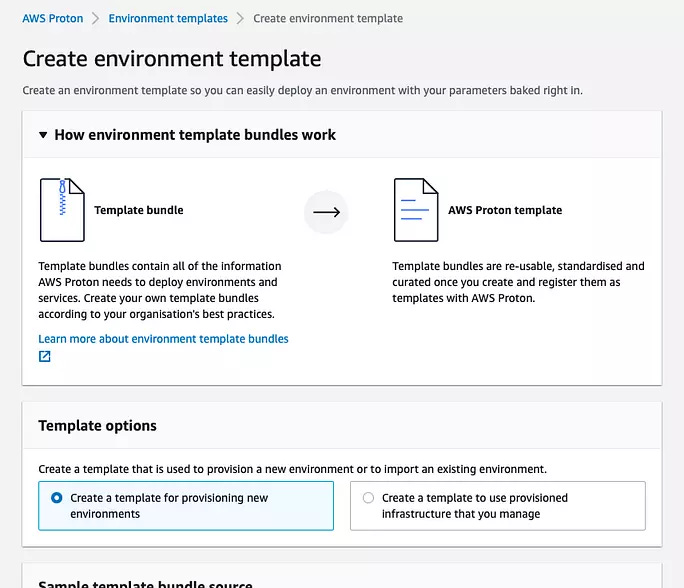Viewport: 684px width, 588px height.
Task: Click the 'Template bundle' label
Action: [x=139, y=210]
